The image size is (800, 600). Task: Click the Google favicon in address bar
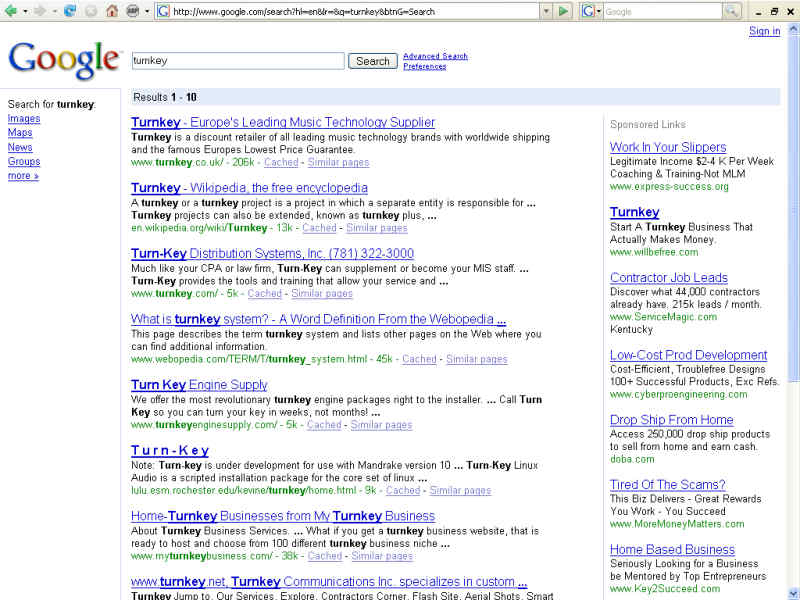point(163,11)
